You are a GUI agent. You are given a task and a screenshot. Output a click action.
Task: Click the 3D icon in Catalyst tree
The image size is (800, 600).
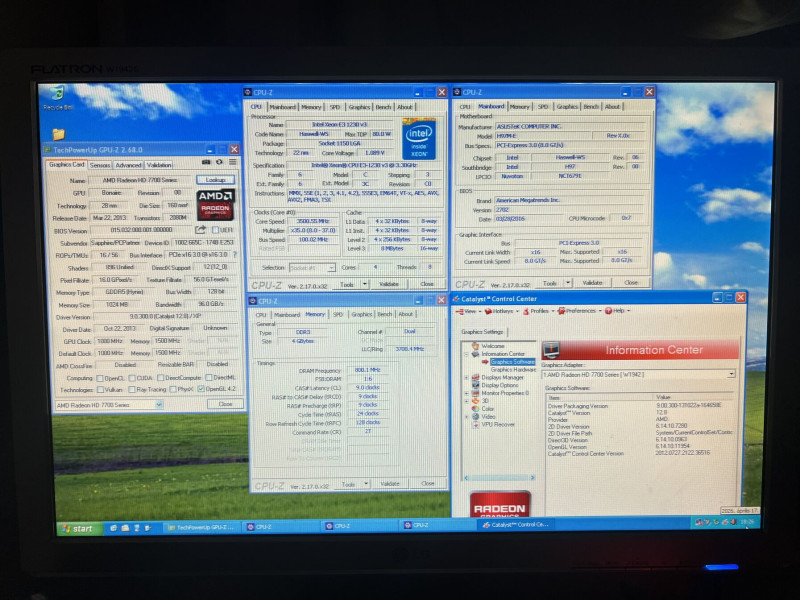tap(475, 401)
